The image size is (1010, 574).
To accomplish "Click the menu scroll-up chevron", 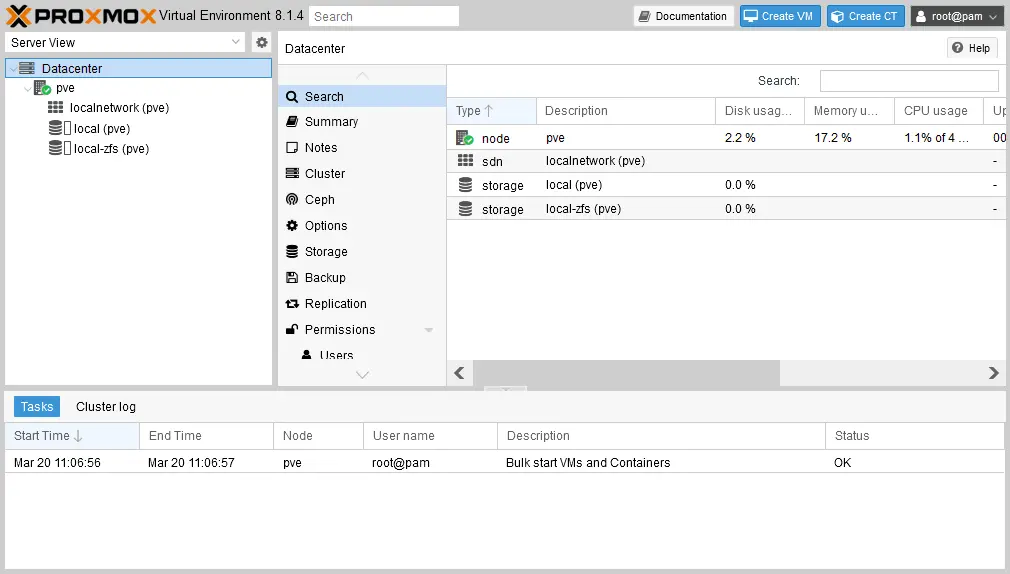I will [x=362, y=75].
